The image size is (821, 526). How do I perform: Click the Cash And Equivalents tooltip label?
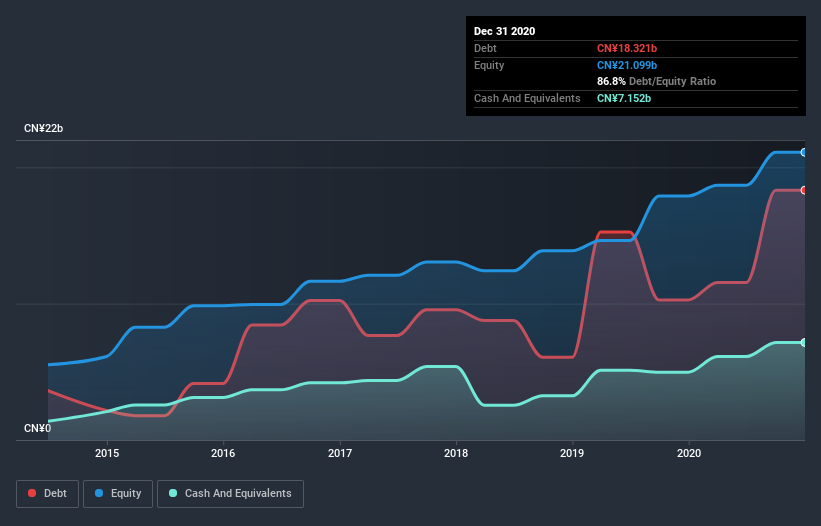[x=527, y=98]
